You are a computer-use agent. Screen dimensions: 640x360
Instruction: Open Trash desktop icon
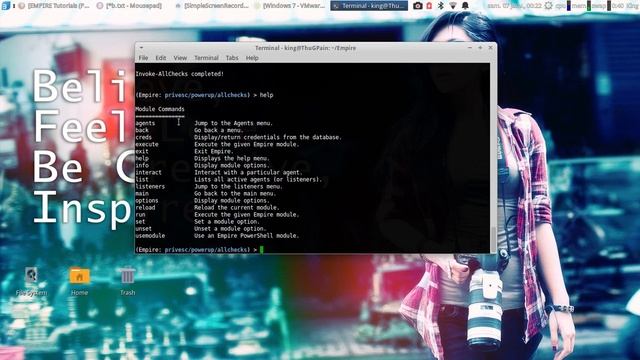click(127, 281)
